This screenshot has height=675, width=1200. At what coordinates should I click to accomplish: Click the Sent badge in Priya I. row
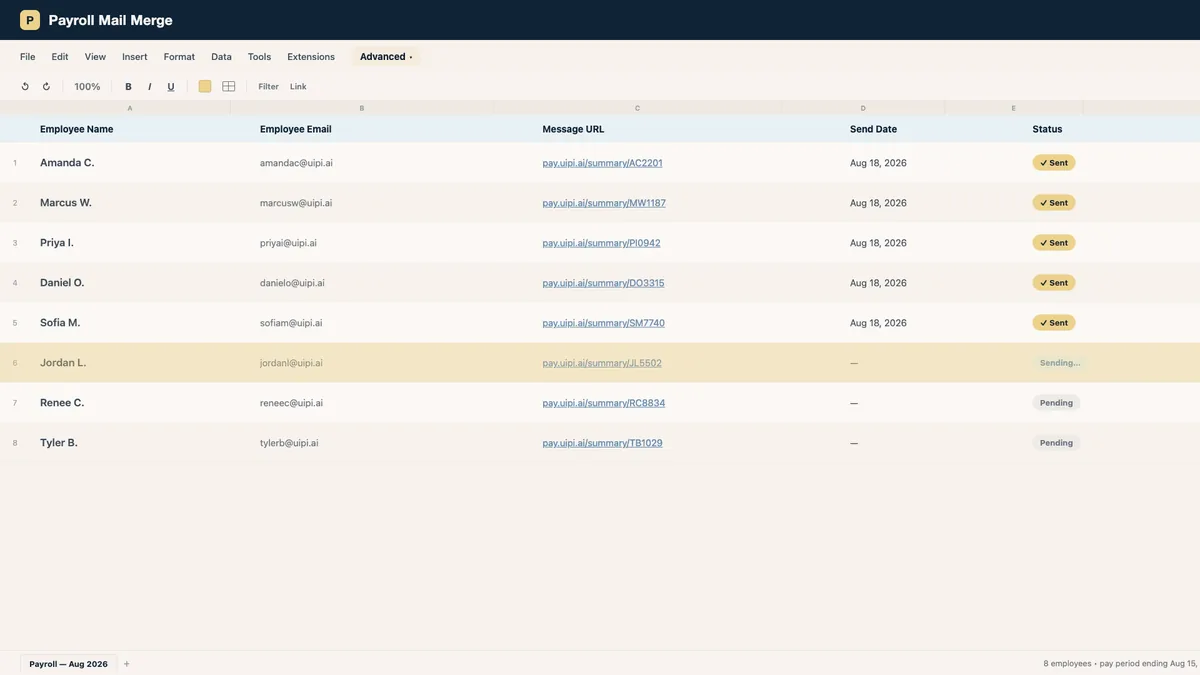pyautogui.click(x=1054, y=243)
